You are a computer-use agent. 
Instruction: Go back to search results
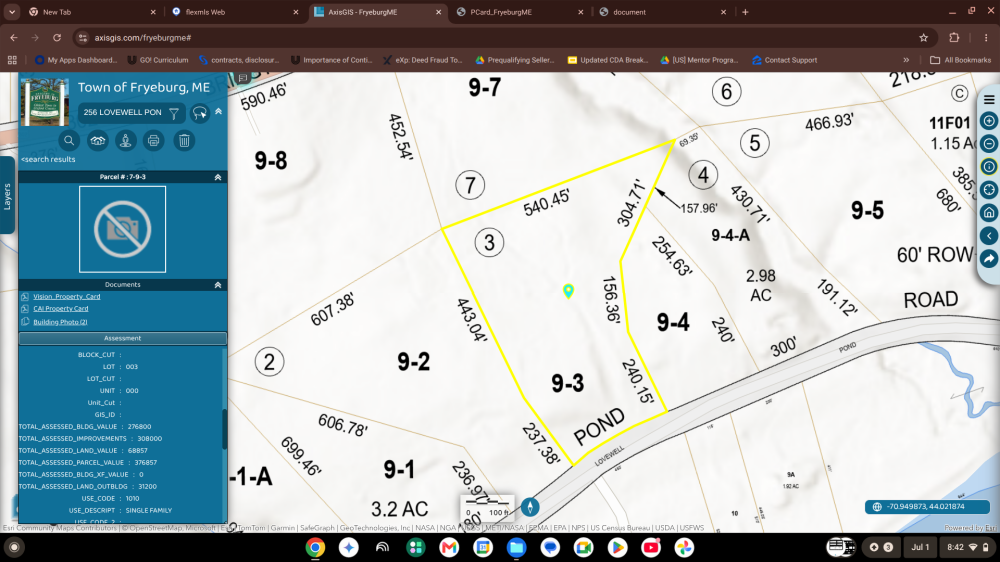(48, 159)
